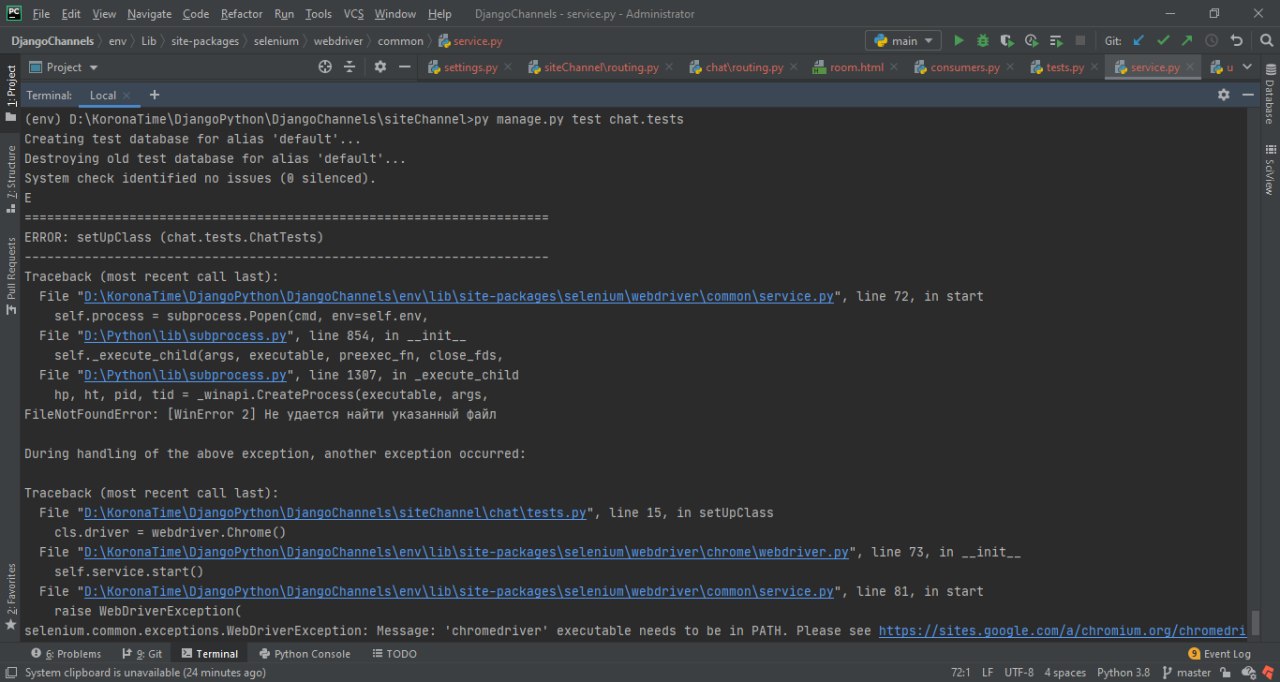
Task: Push commits with green Git arrow
Action: coord(1187,41)
